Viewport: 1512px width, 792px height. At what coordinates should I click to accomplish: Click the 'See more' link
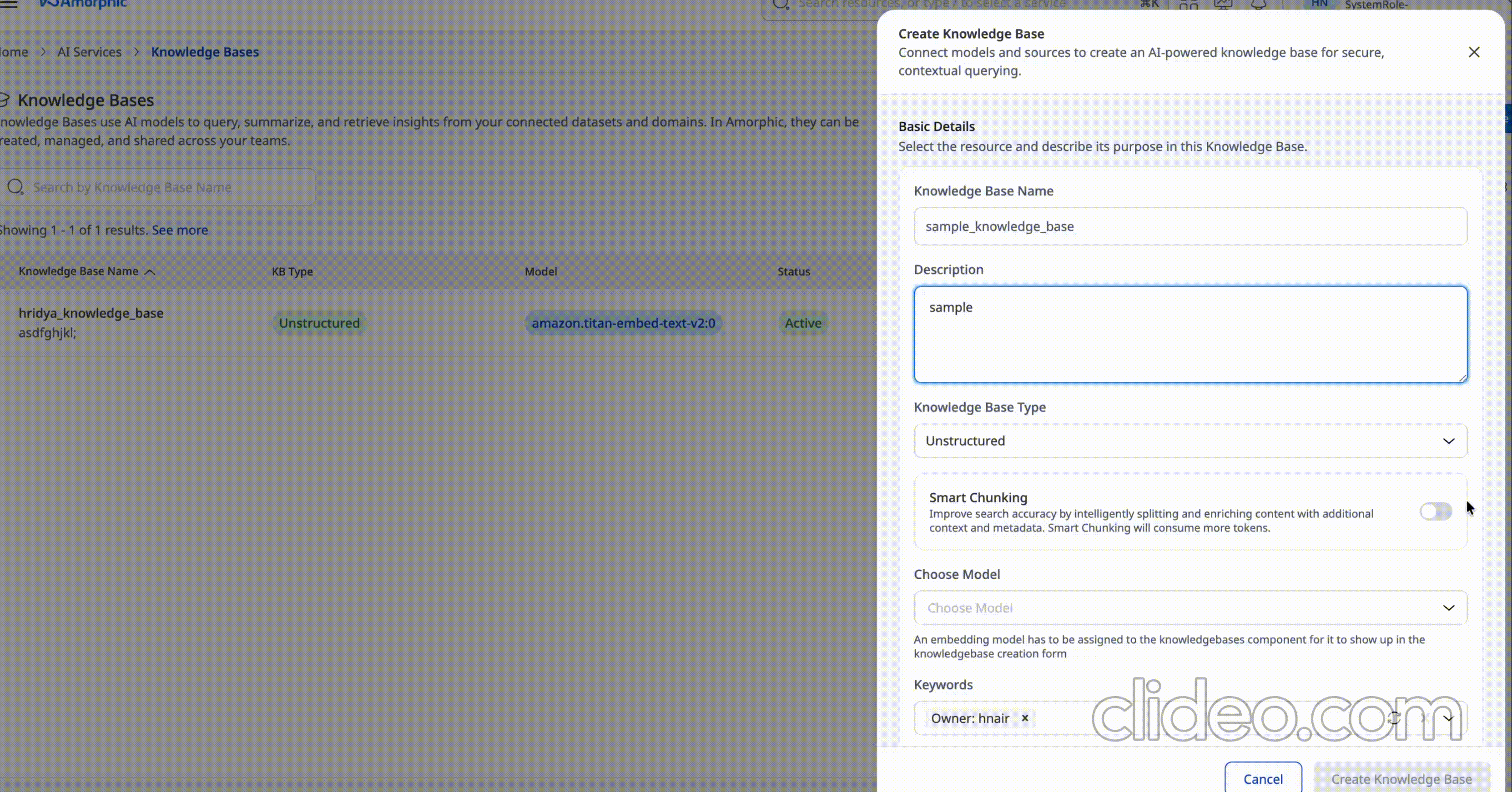point(180,230)
